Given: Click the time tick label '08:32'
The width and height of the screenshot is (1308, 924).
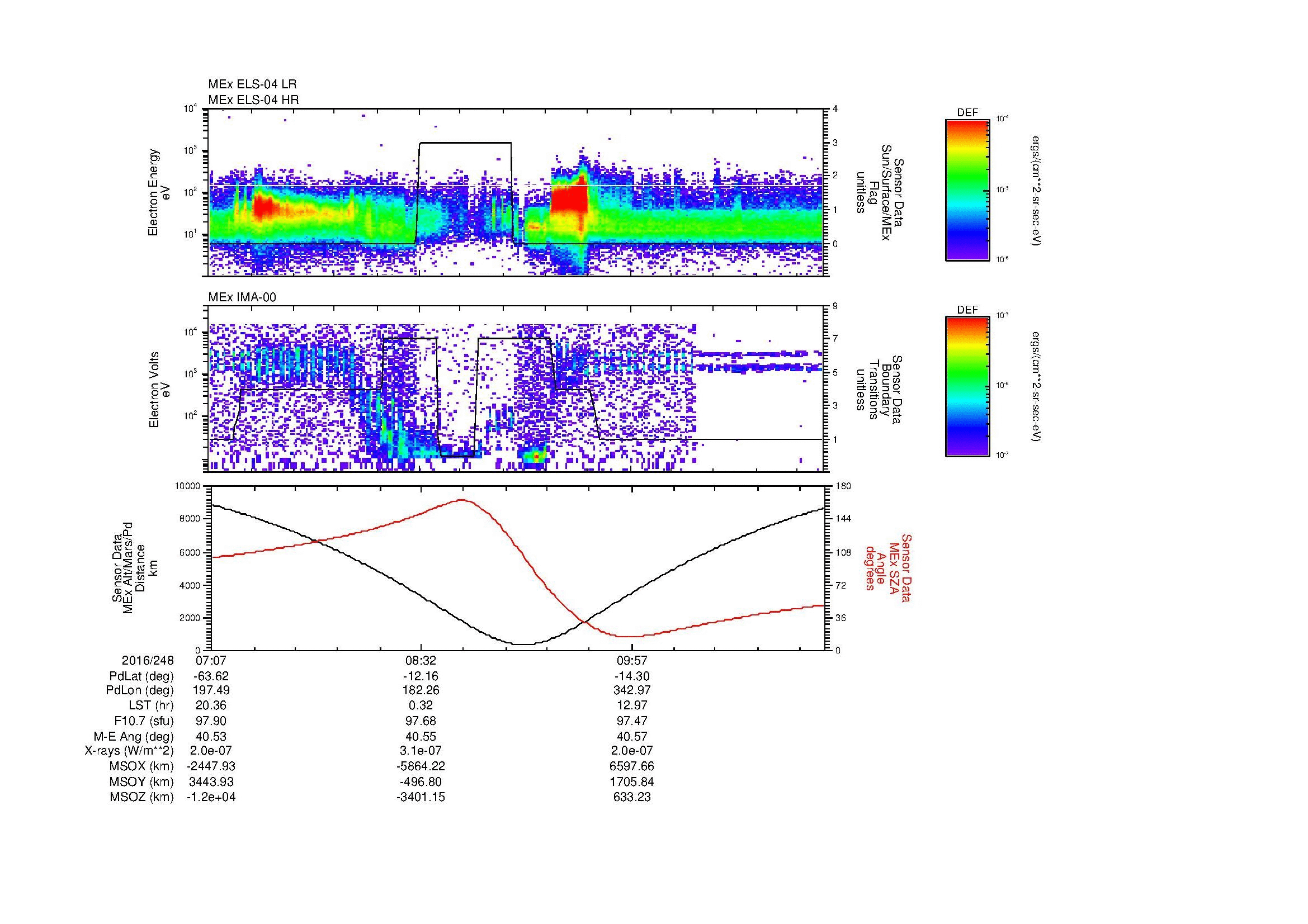Looking at the screenshot, I should pyautogui.click(x=421, y=661).
